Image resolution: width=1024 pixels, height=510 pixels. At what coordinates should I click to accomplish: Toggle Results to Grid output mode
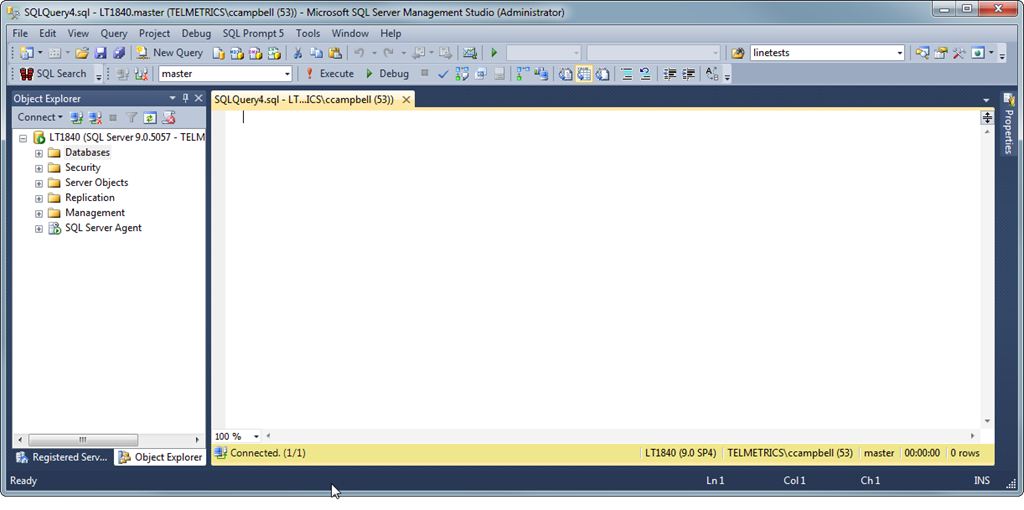click(x=584, y=74)
